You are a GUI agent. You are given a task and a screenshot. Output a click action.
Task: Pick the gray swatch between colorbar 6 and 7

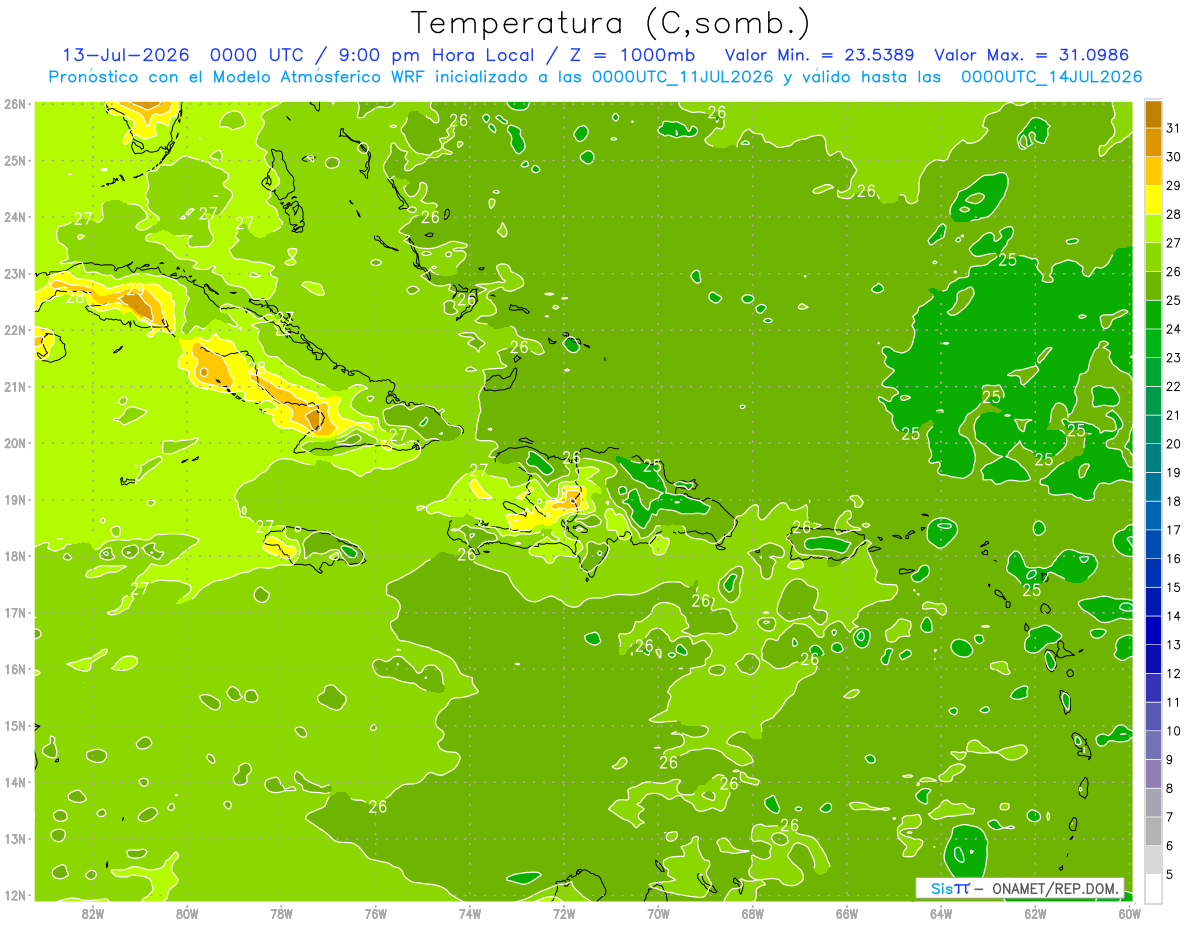[1153, 831]
